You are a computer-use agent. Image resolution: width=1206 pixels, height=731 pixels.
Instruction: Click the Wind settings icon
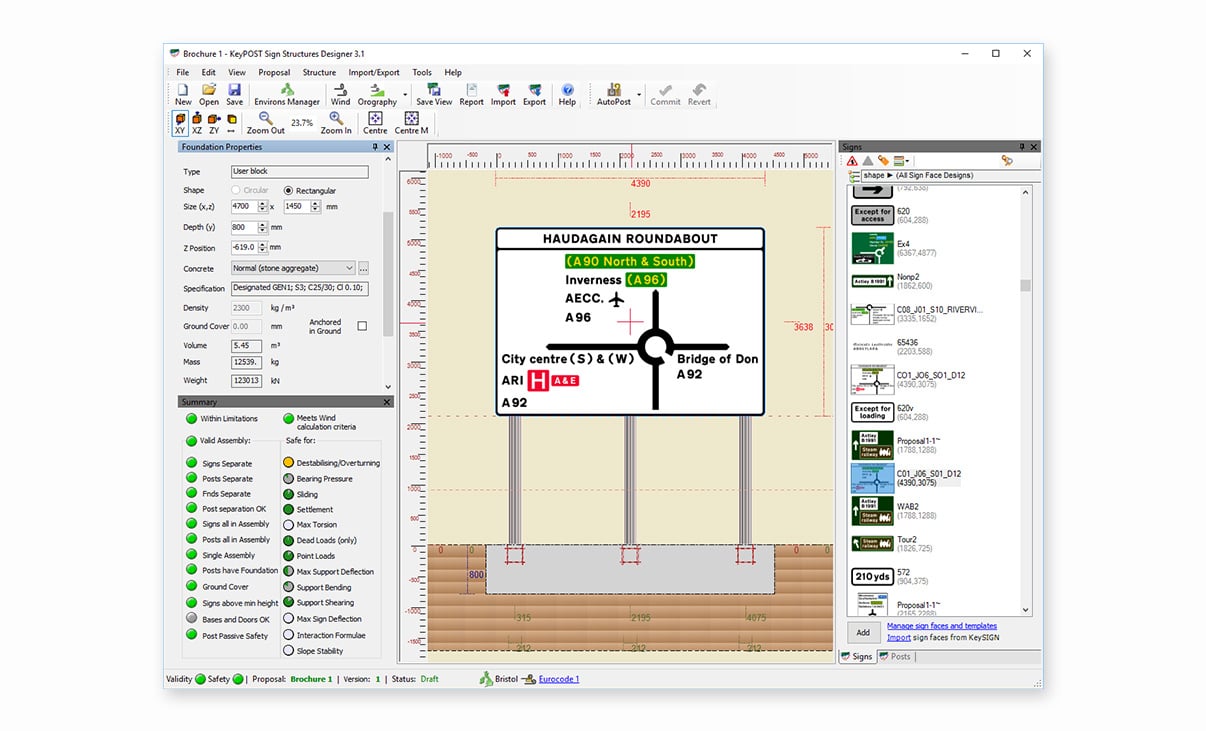coord(340,94)
